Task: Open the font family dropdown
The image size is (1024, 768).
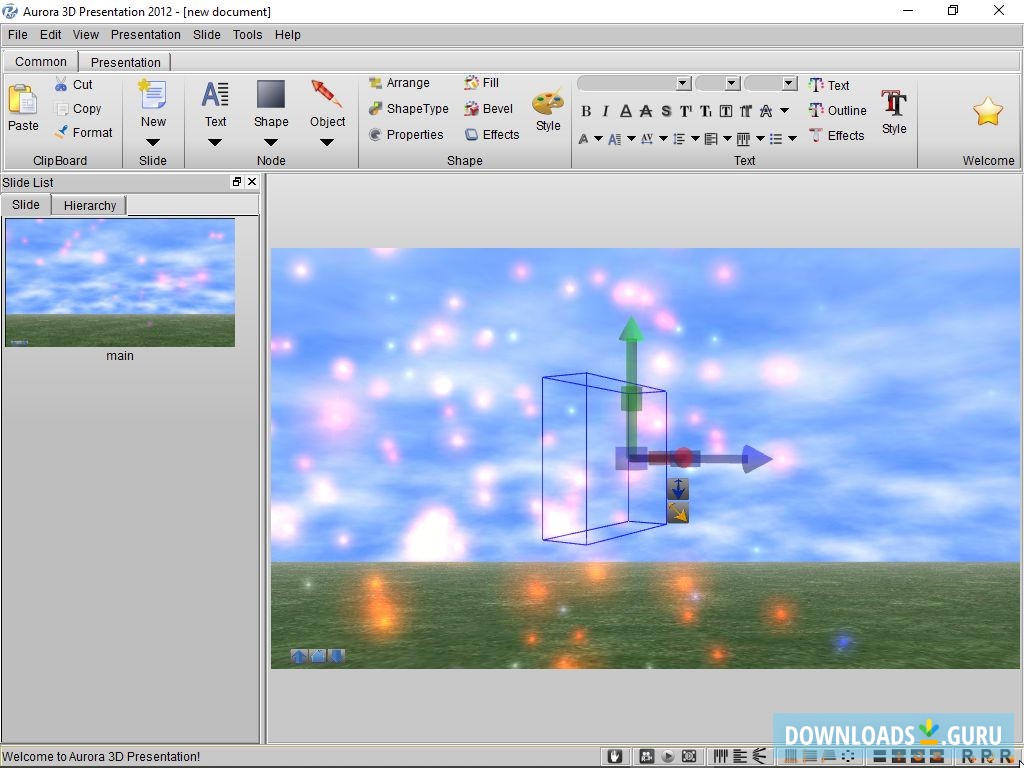Action: click(x=683, y=83)
